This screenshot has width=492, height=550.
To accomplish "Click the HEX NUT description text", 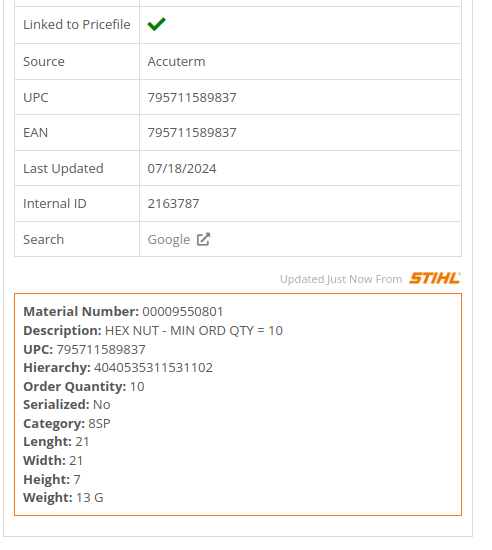I will [x=194, y=330].
